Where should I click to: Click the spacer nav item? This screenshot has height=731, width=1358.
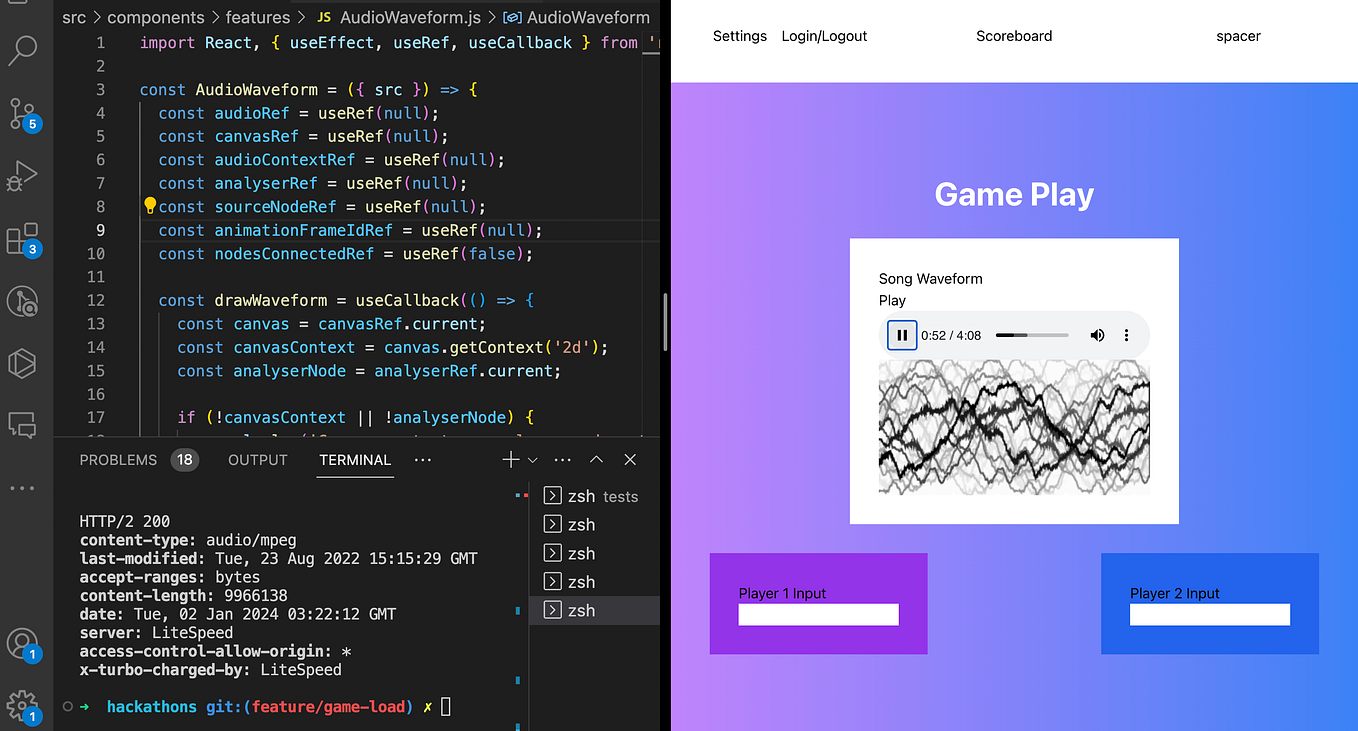tap(1238, 36)
